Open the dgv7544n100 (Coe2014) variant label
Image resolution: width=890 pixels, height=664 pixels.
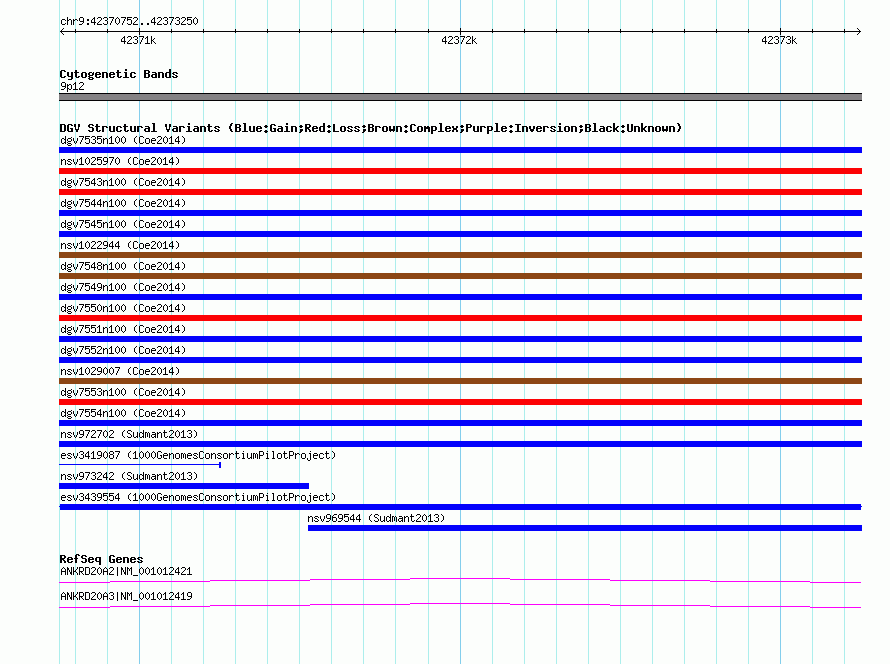point(123,203)
